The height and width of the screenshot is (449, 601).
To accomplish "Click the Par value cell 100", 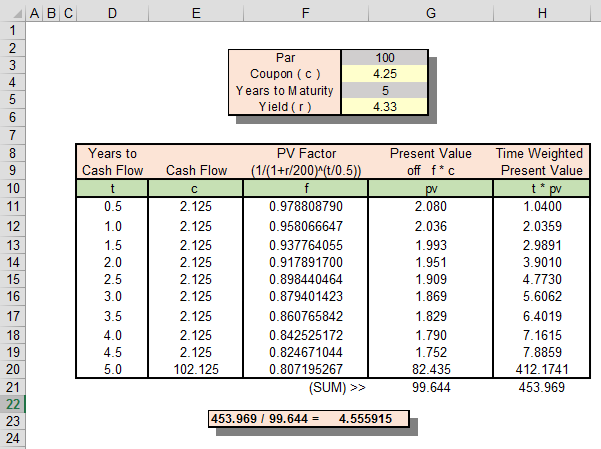I will [385, 58].
